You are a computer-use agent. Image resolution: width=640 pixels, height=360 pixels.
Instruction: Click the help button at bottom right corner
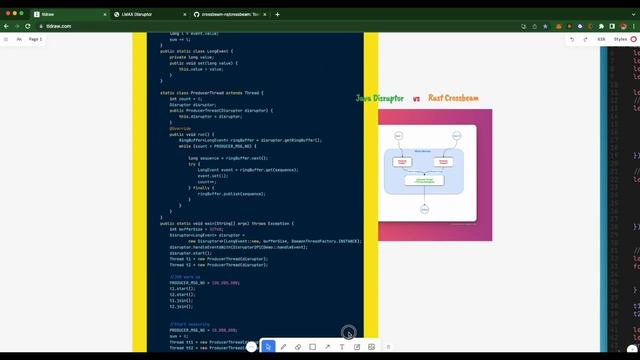[x=632, y=349]
